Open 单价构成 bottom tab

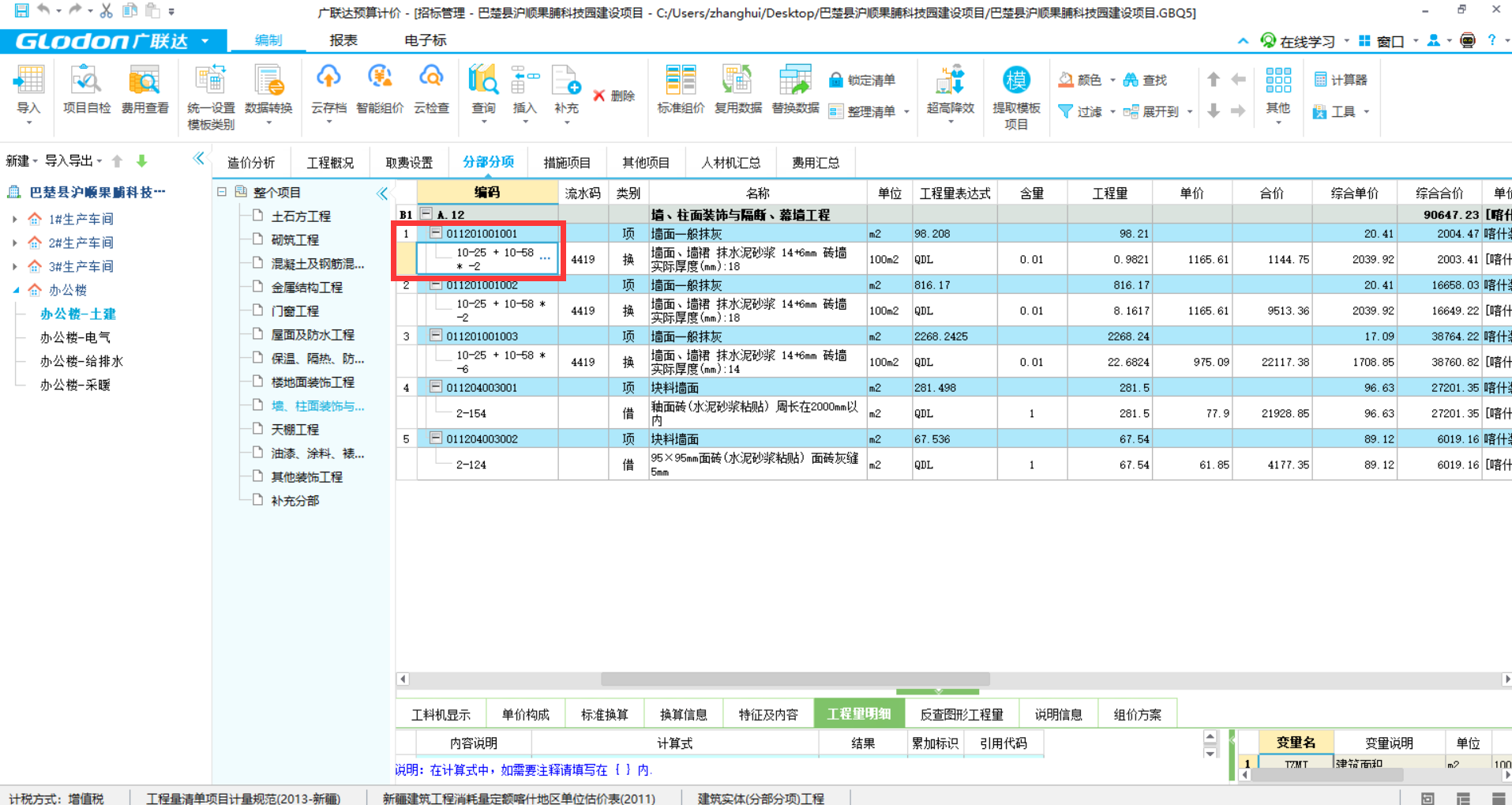(x=525, y=714)
